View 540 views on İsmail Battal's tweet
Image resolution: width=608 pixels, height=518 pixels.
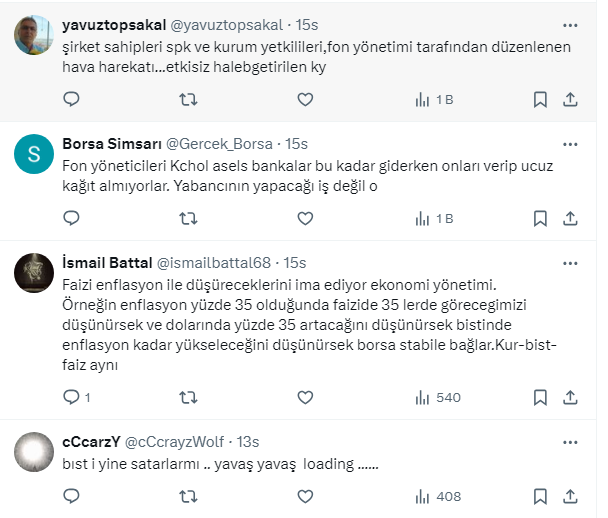click(437, 397)
